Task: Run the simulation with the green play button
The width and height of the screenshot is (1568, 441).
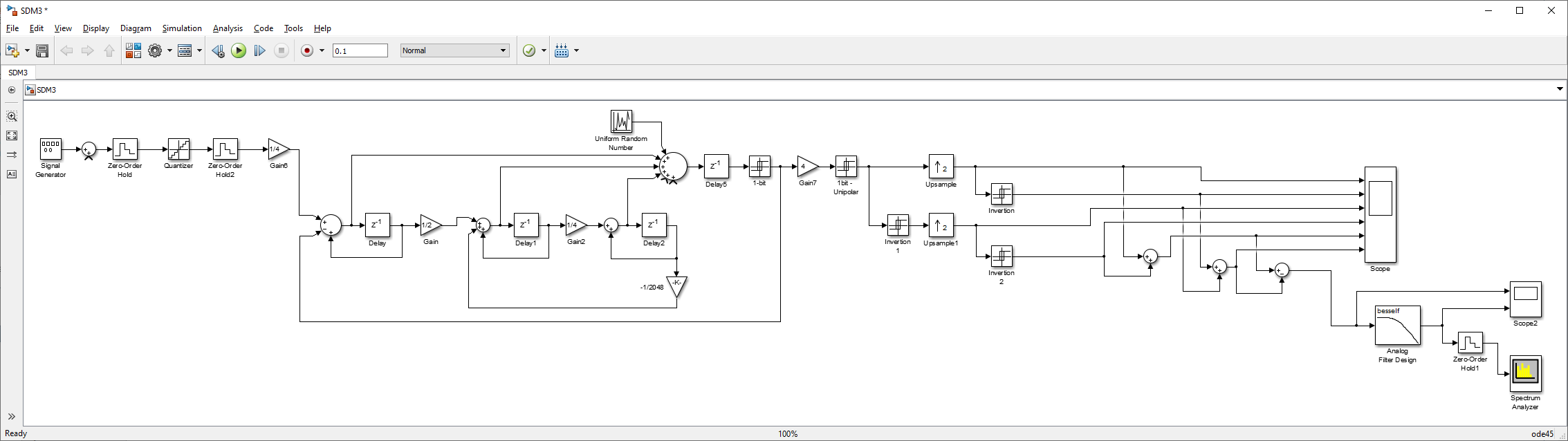Action: coord(239,50)
